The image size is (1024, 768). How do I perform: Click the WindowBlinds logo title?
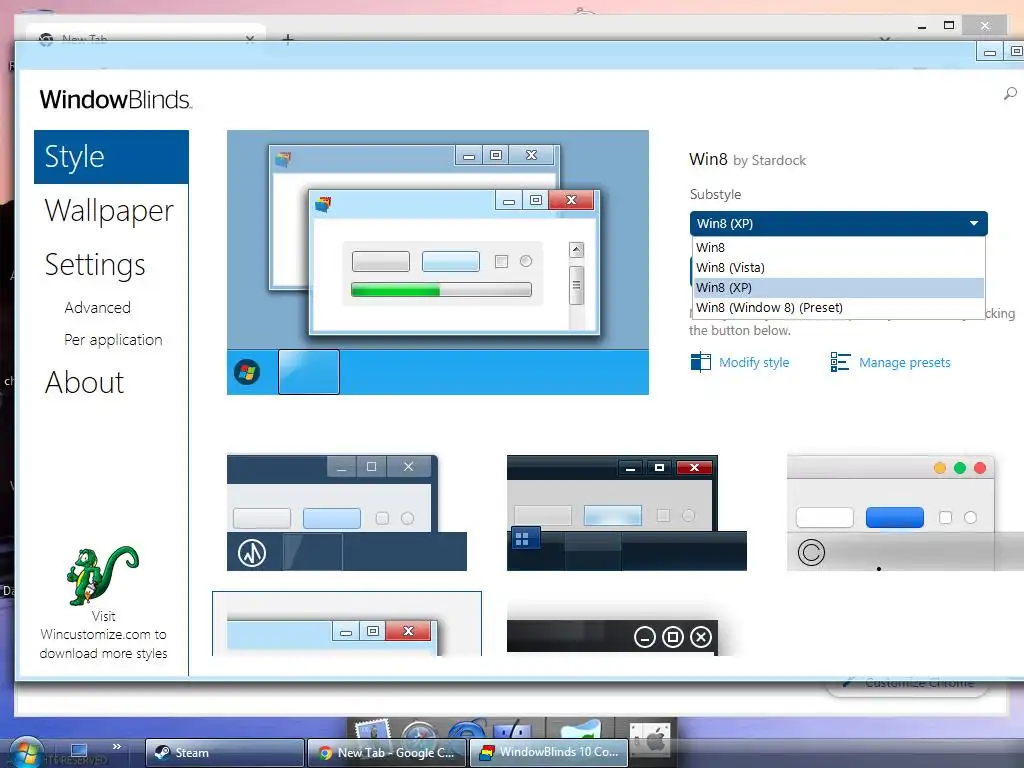coord(116,99)
